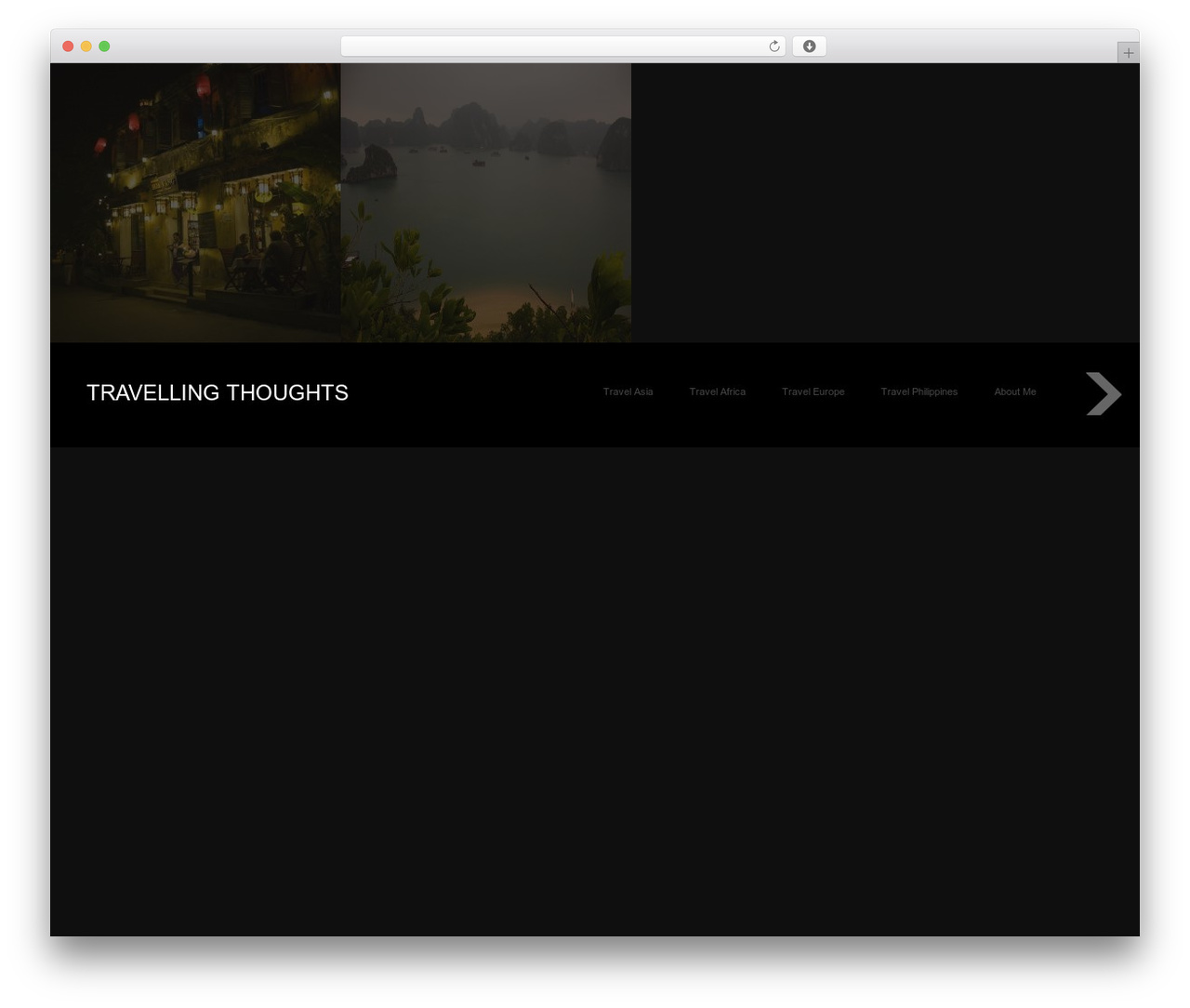Screen dimensions: 1190x1008
Task: Open the lantern-lit street night photo
Action: point(195,203)
